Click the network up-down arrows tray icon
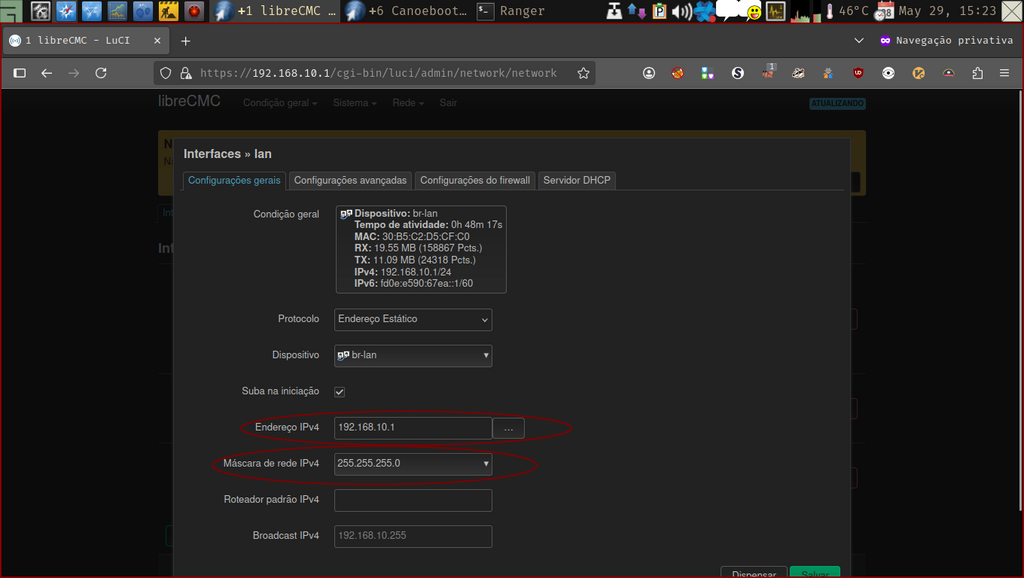 637,11
